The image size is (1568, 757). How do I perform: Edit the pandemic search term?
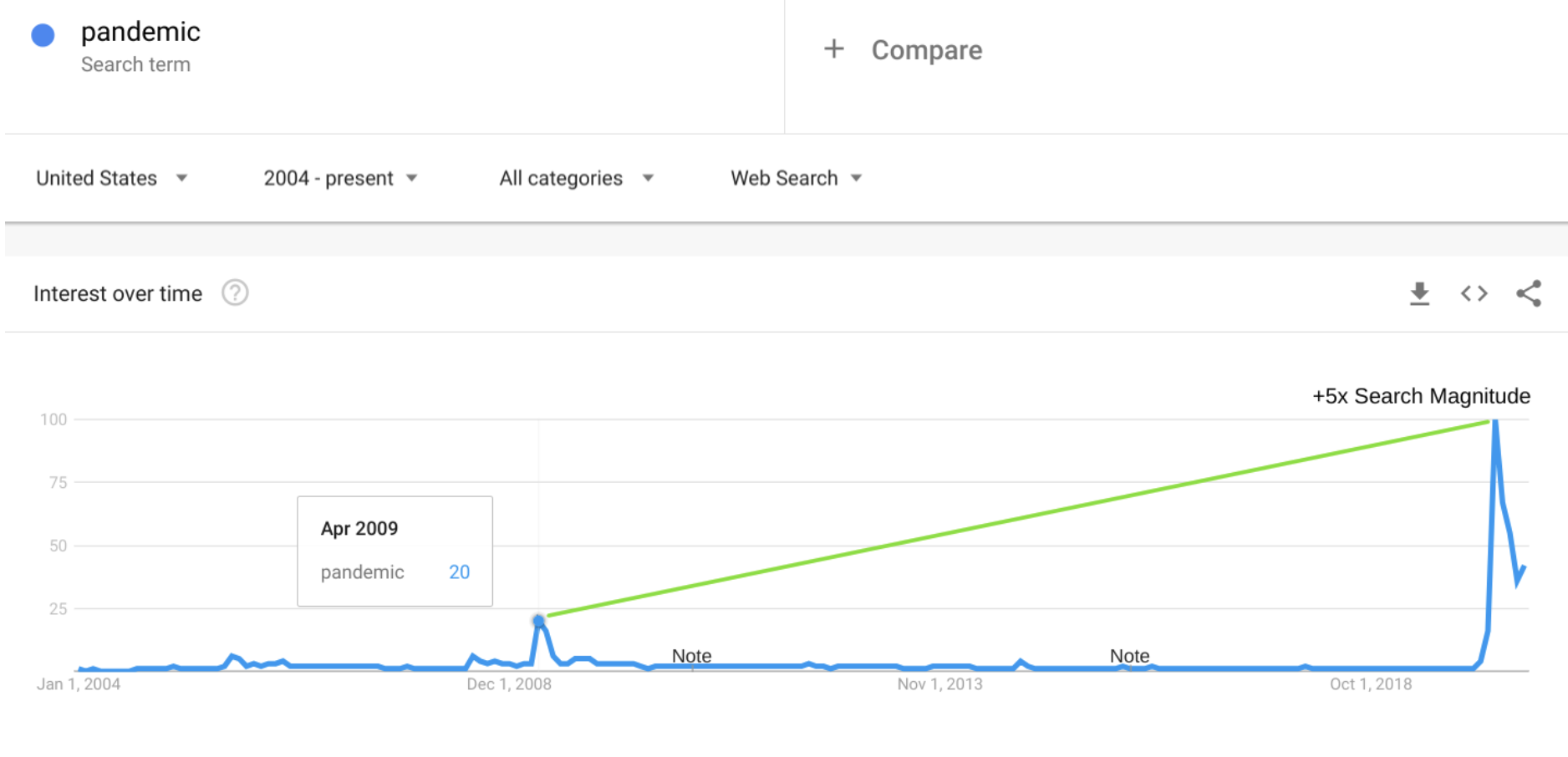[x=140, y=32]
